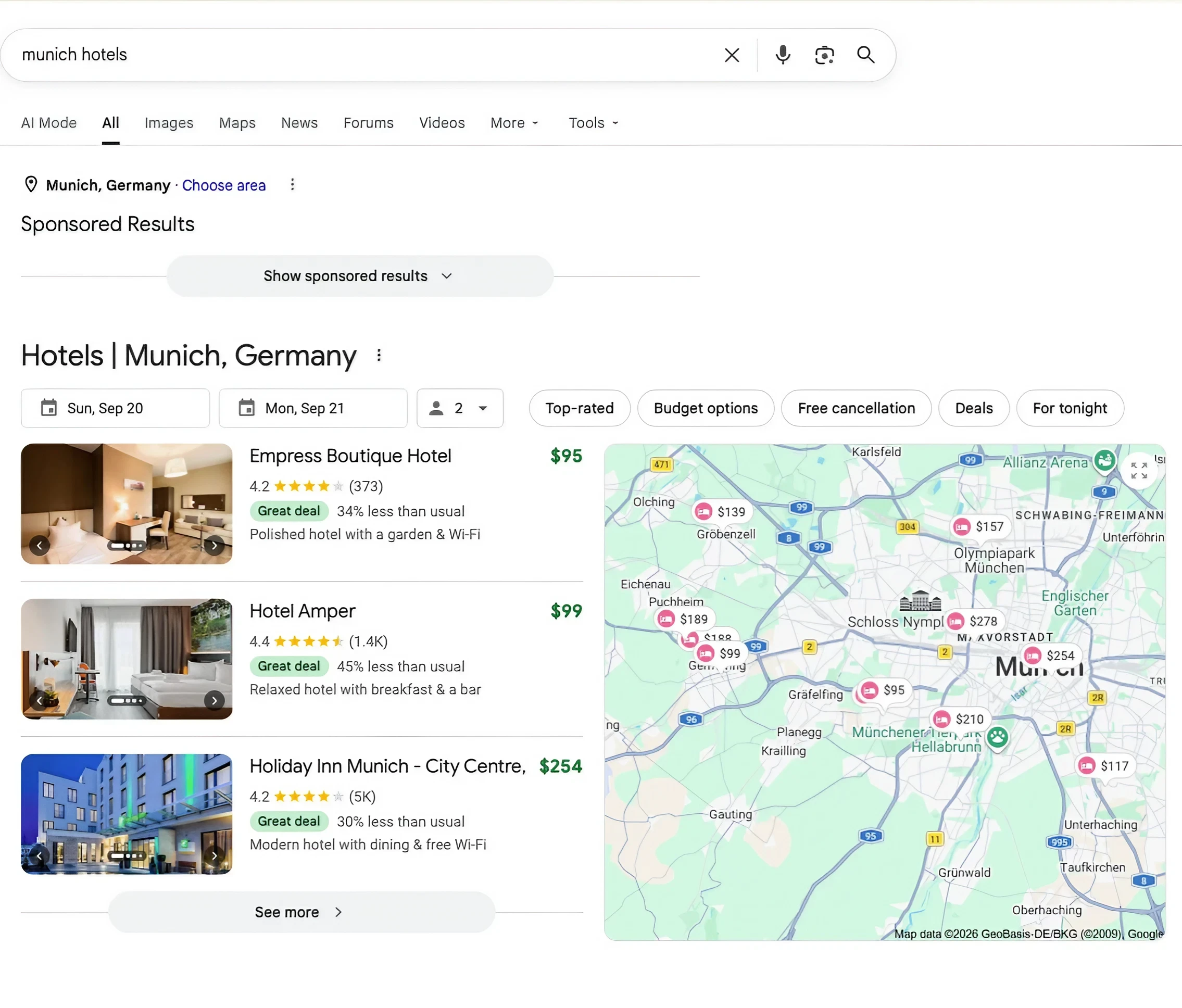Viewport: 1182px width, 1008px height.
Task: Select the $95 hotel pin near Gräfelfing
Action: click(x=884, y=690)
